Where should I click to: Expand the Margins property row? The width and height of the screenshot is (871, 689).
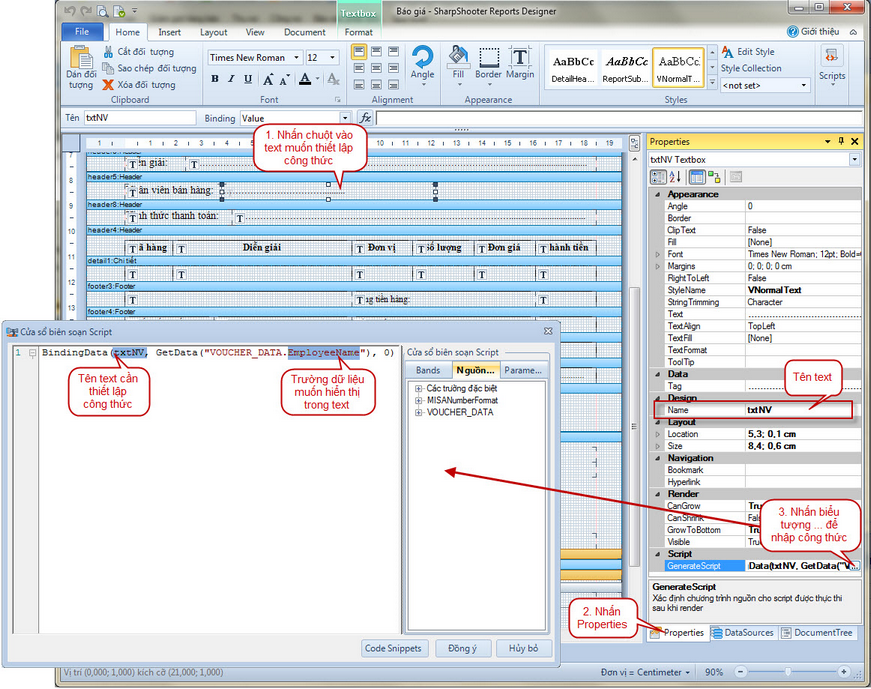(658, 266)
